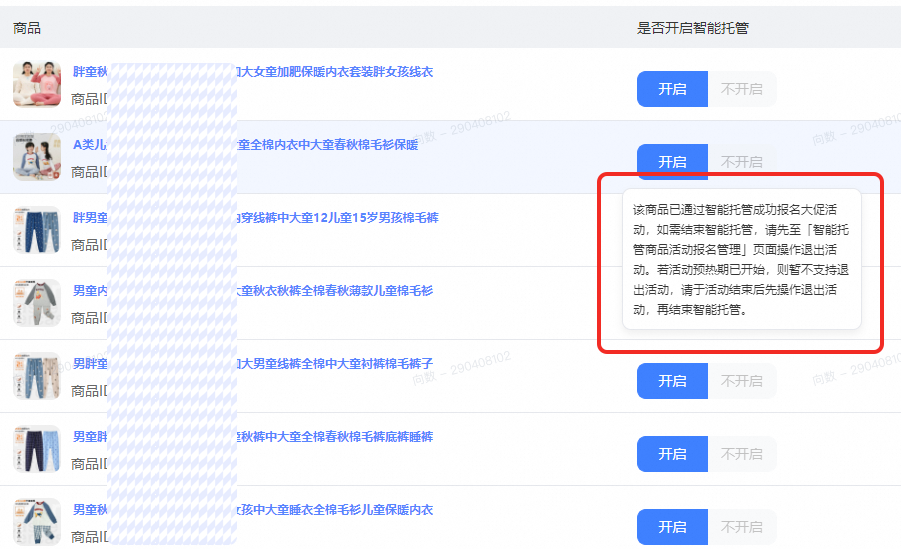The image size is (901, 549).
Task: Select 不开启 for 男童秋 睡衣全棉毛衫 row
Action: (742, 527)
